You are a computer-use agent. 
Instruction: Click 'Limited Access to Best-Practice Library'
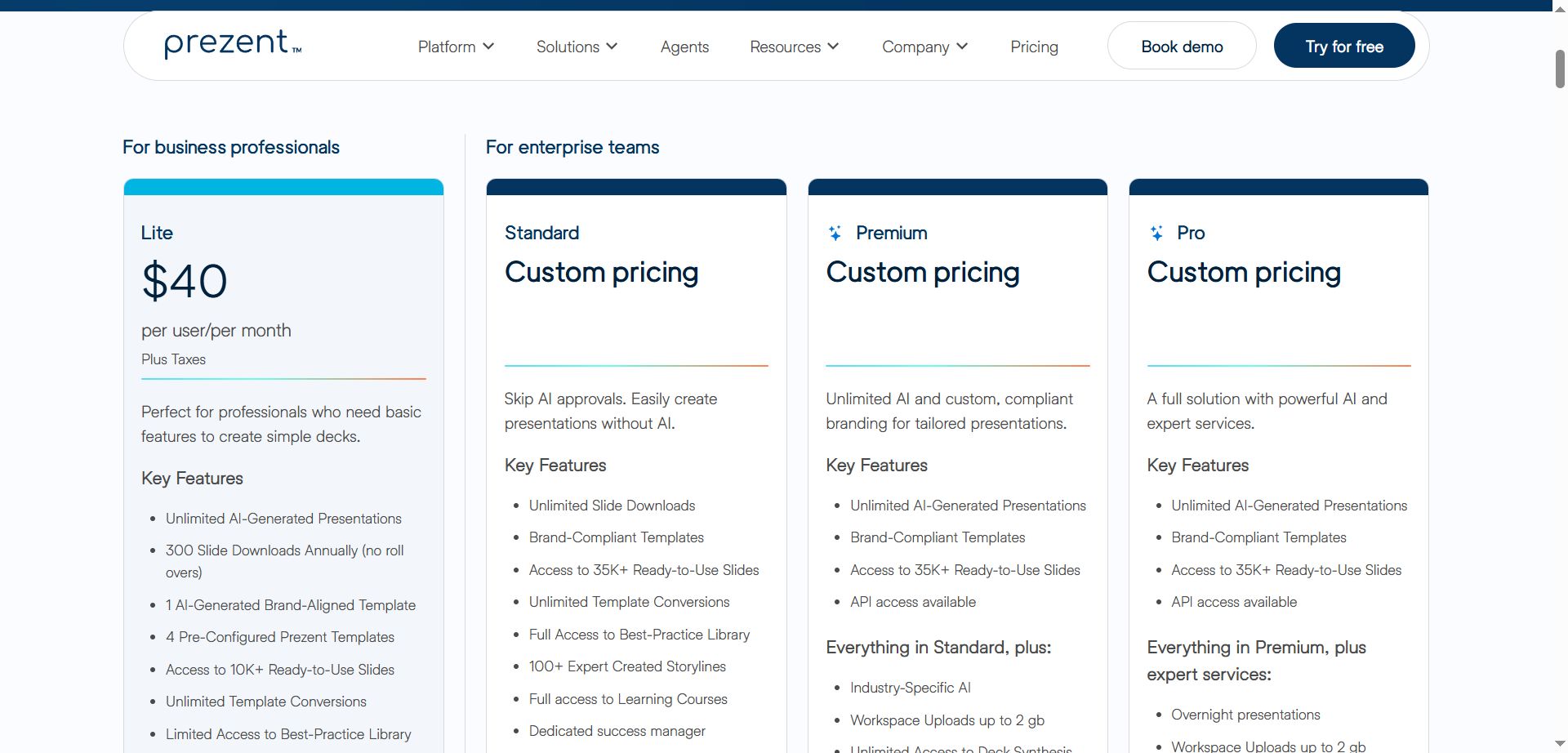point(288,734)
